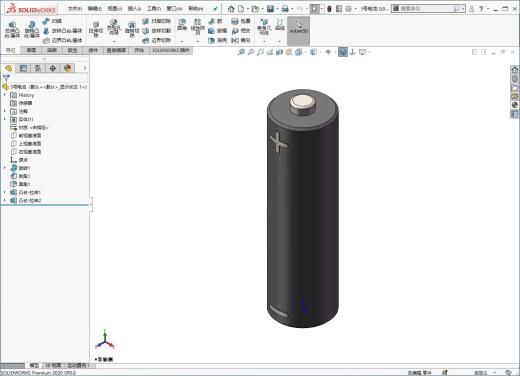Click the Extruded Cut tool
This screenshot has width=520, height=376.
point(96,29)
